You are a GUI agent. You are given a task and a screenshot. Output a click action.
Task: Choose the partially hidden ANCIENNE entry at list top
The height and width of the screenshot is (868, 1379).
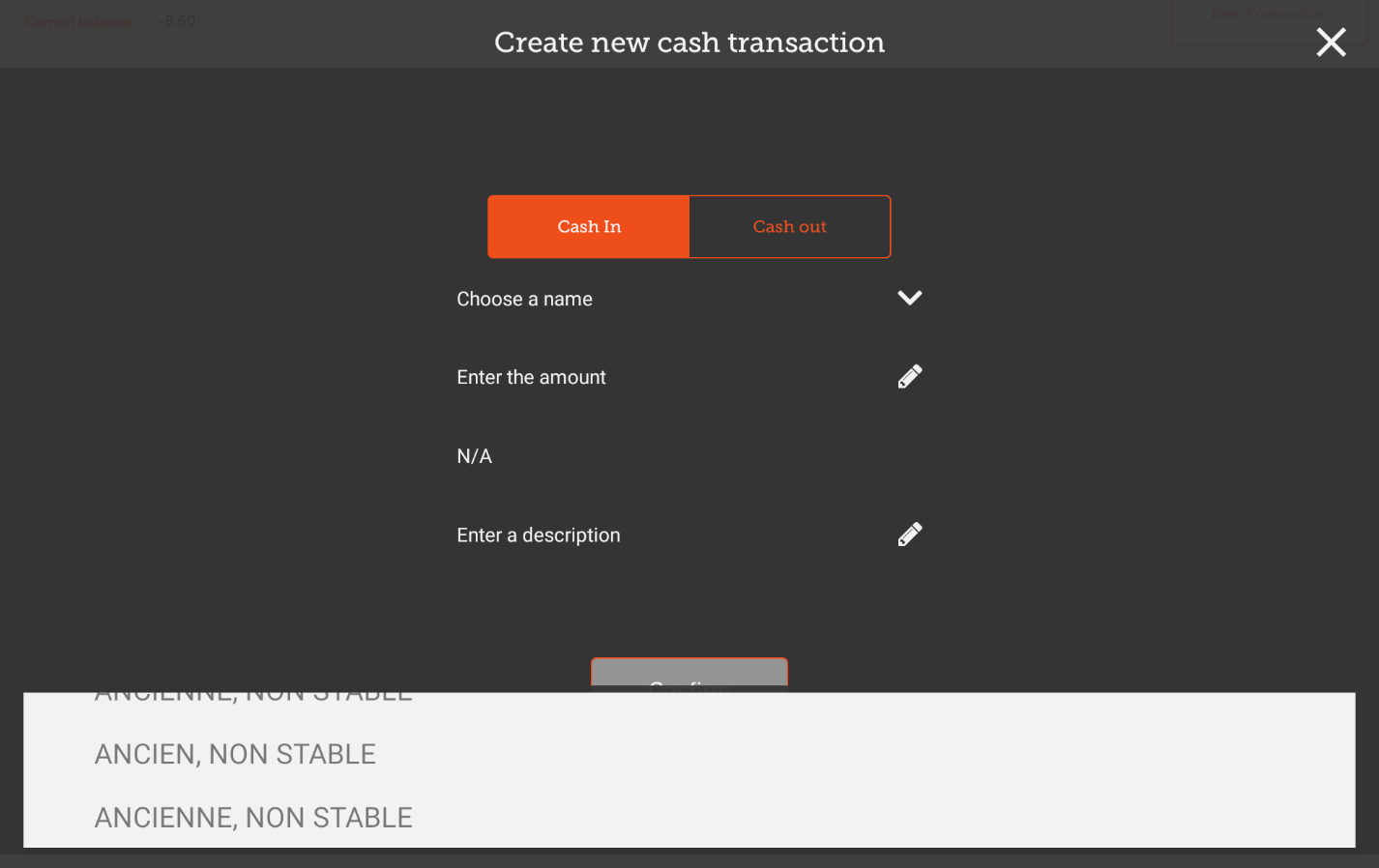point(253,697)
